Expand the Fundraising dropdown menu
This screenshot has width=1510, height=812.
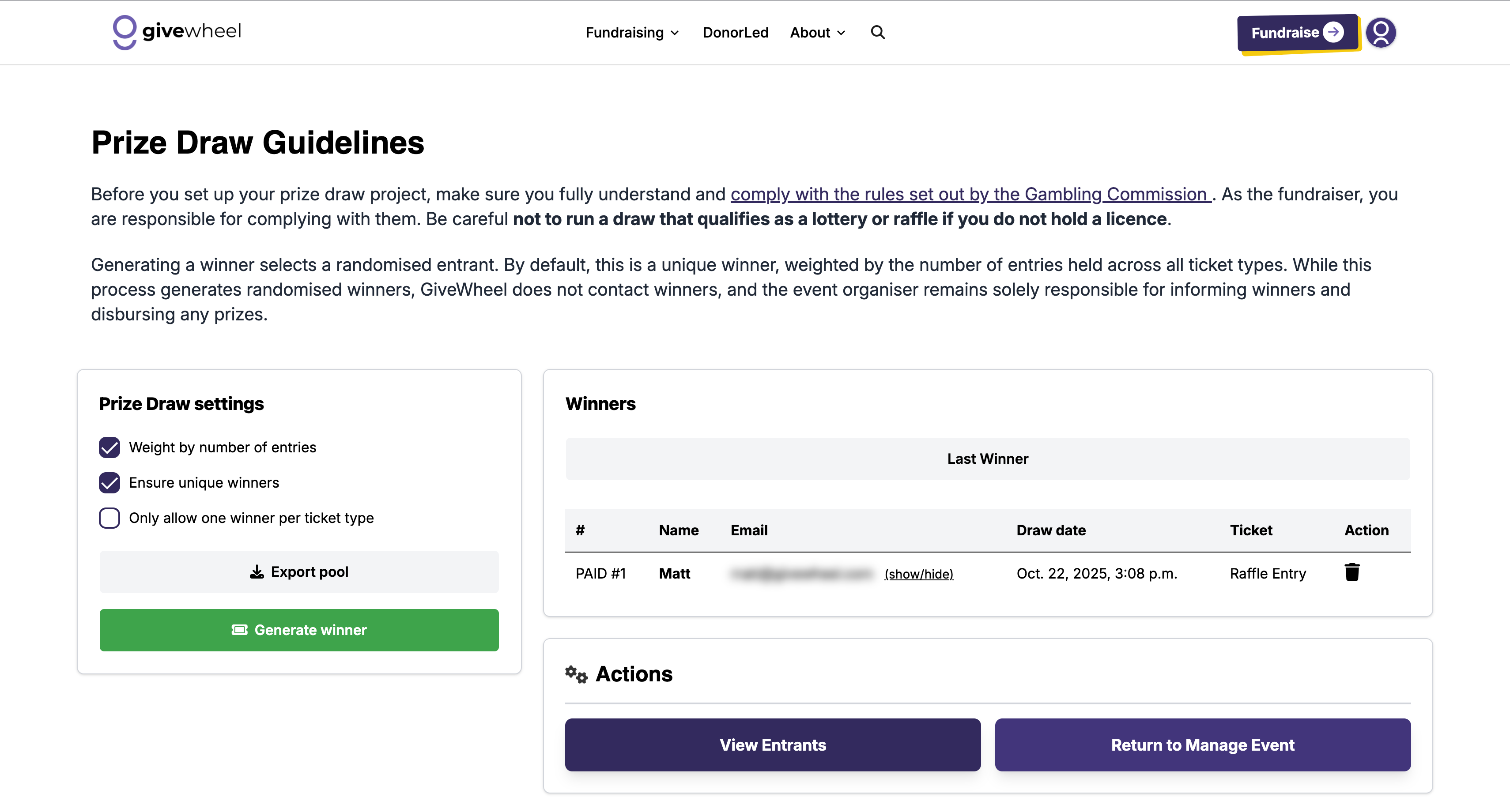tap(632, 33)
